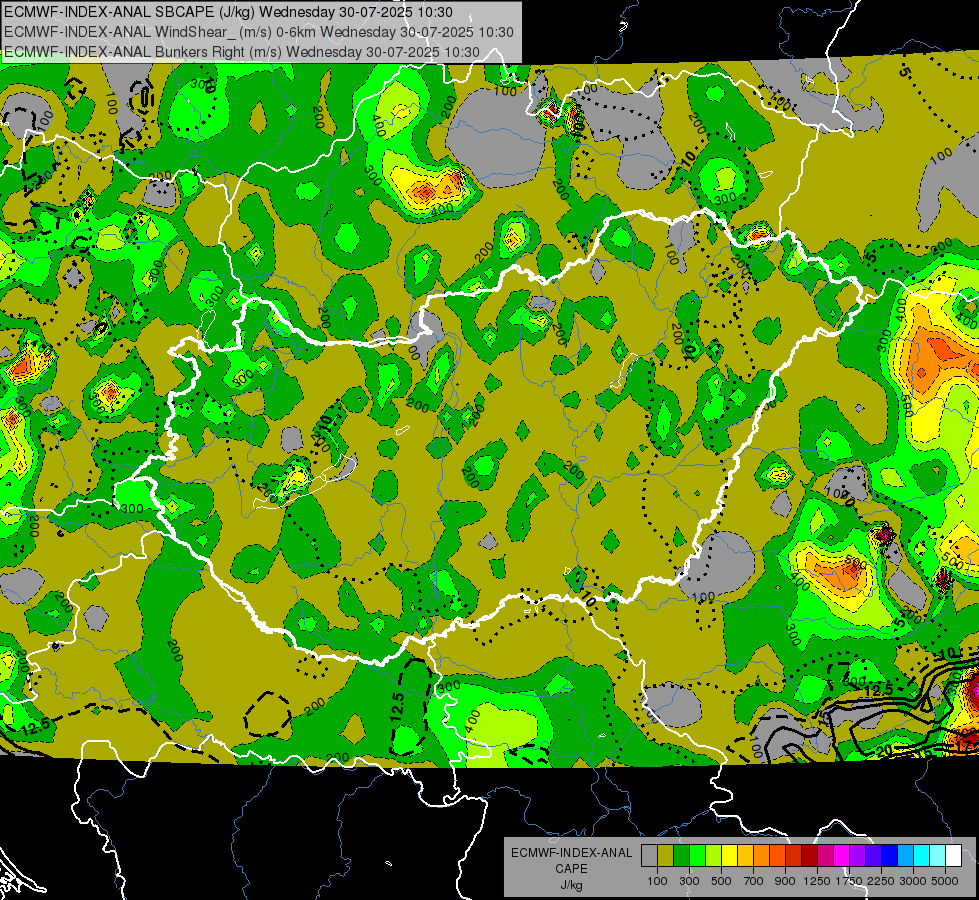
Task: Select the cyan swatch right of 3000
Action: (922, 856)
